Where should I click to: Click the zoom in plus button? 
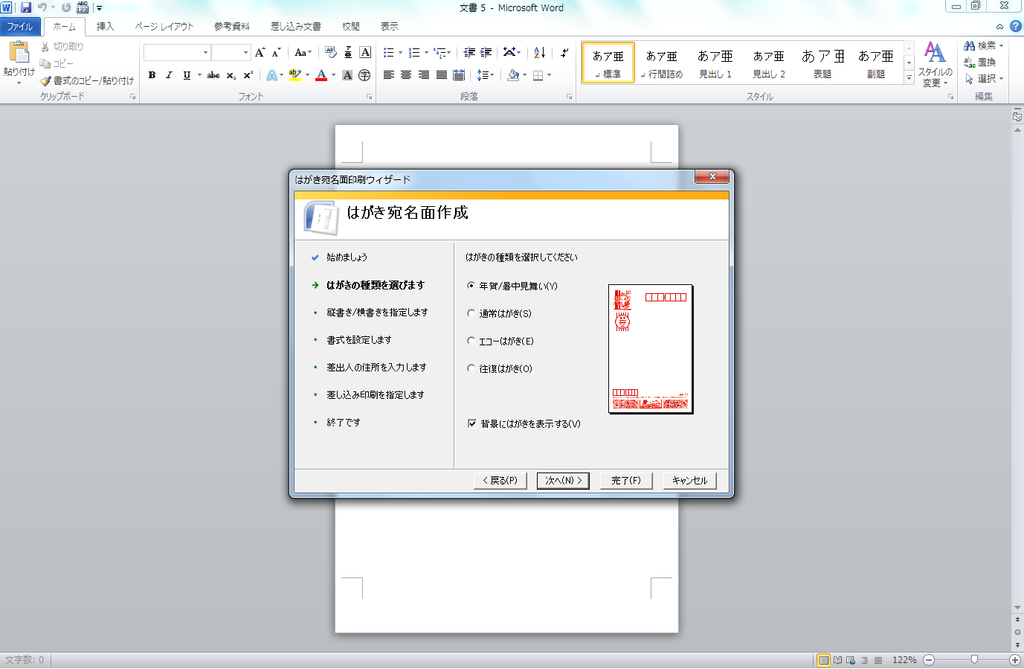(1015, 660)
